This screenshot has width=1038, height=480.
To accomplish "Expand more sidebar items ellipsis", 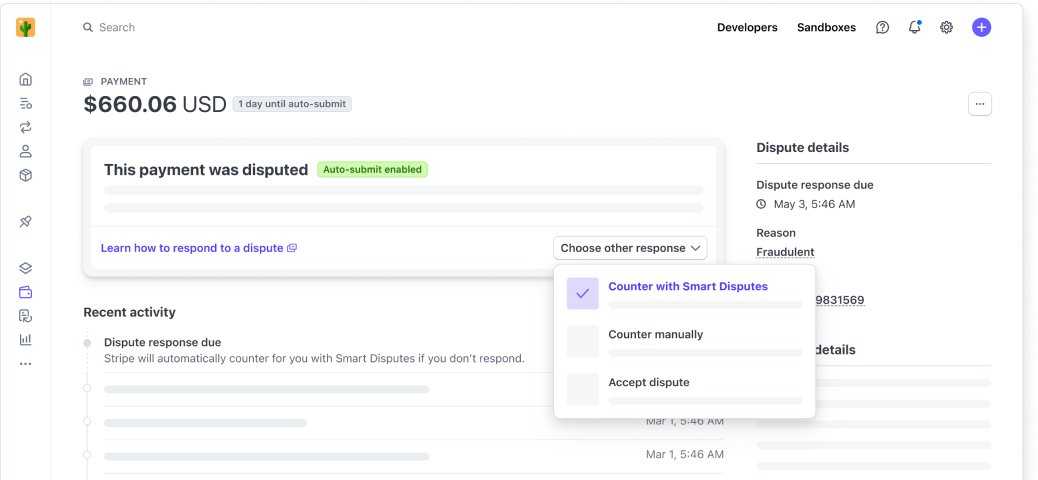I will [26, 364].
